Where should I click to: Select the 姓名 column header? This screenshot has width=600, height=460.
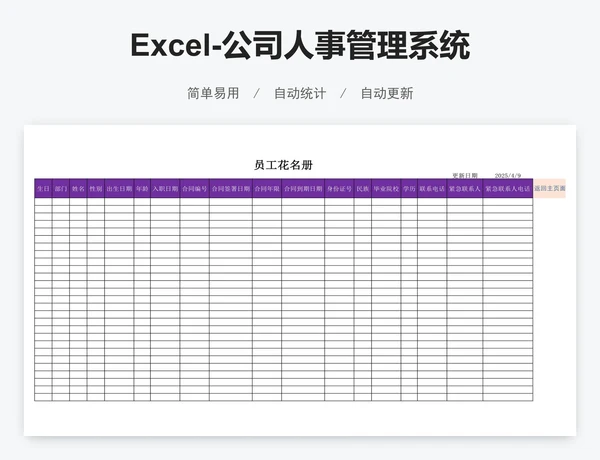click(x=78, y=188)
